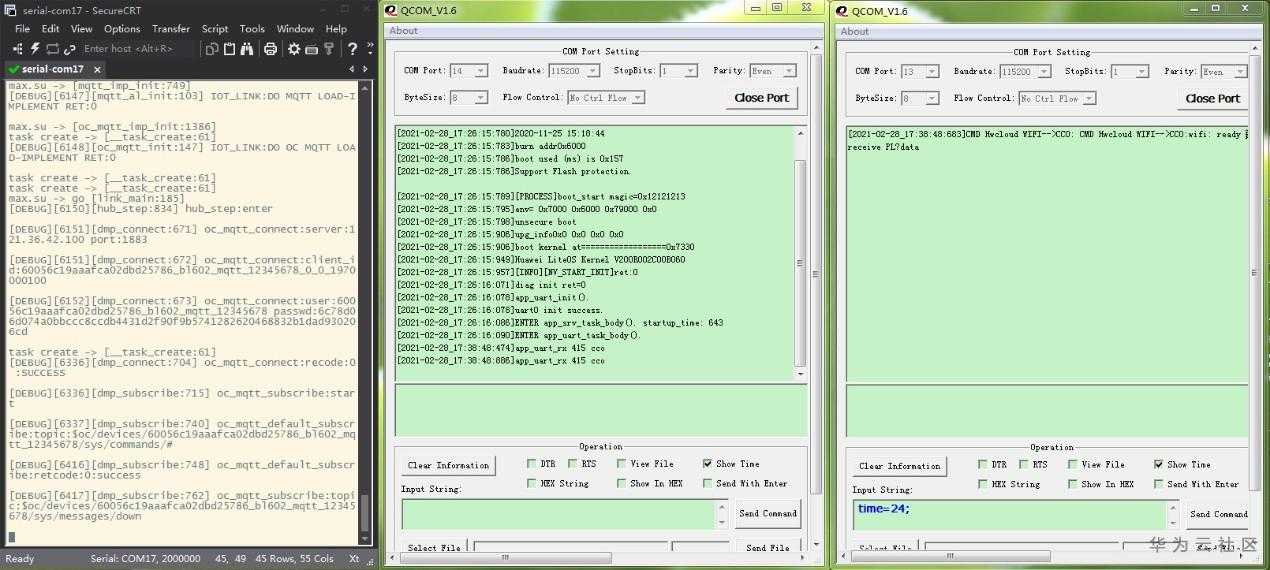Open the Window menu in SecureCRT

coord(295,29)
